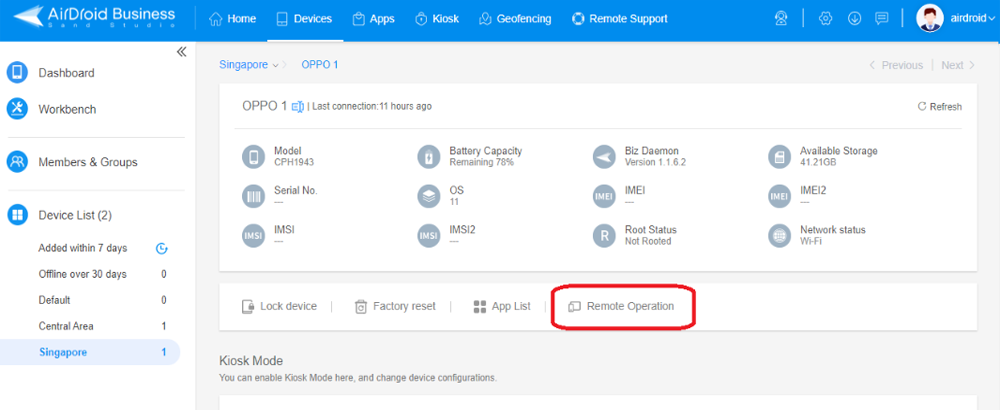
Task: Open Members & Groups in sidebar
Action: click(87, 162)
